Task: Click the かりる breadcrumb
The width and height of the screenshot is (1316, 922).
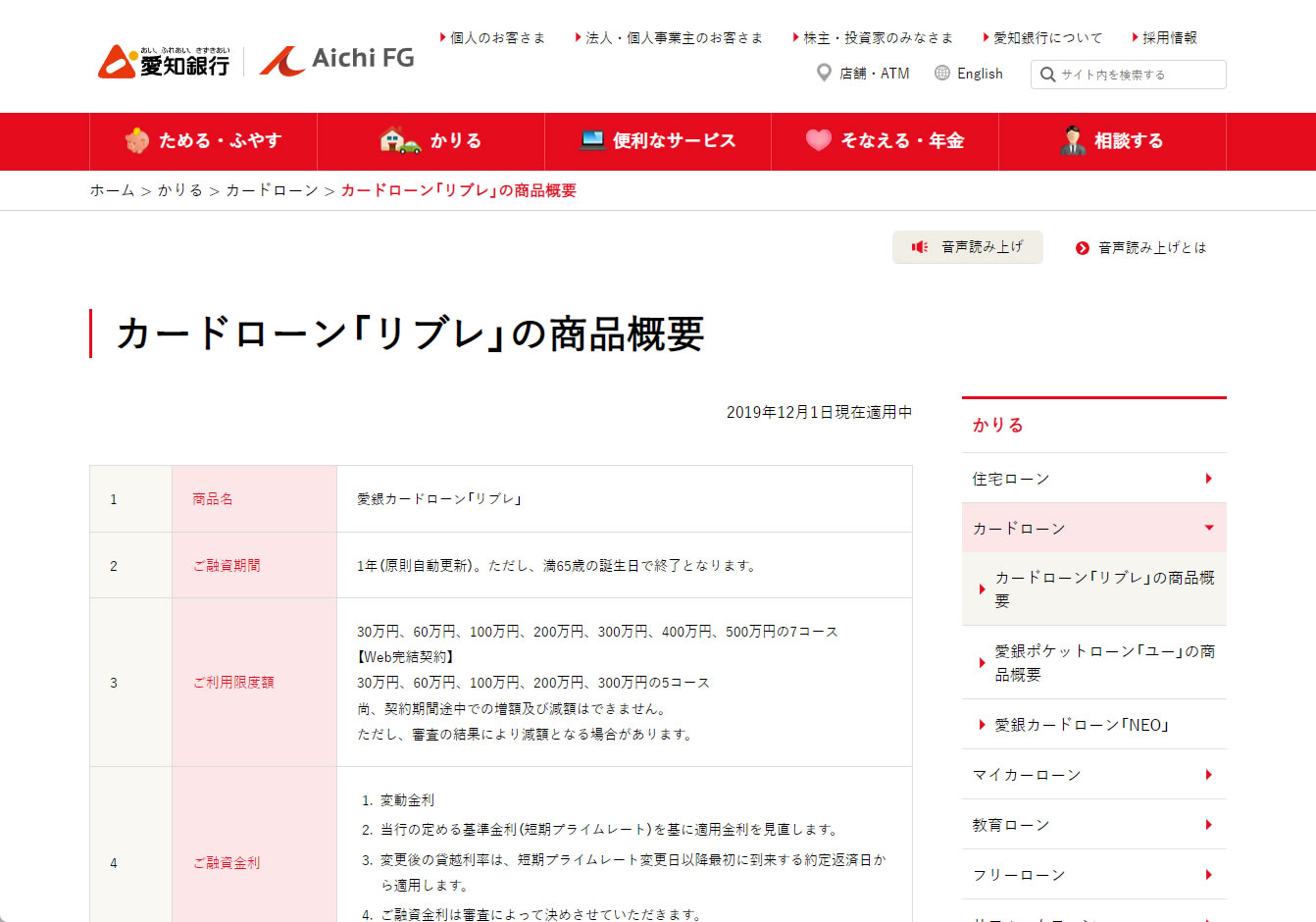Action: click(x=180, y=190)
